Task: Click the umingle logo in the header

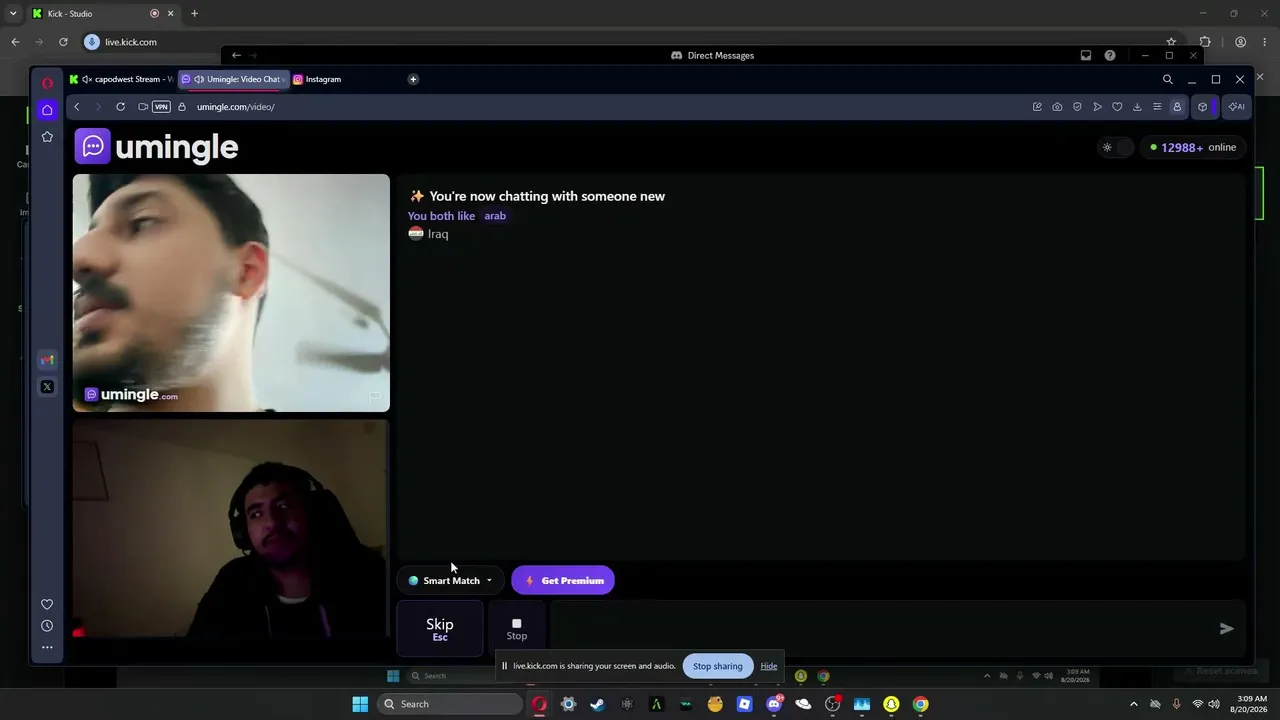Action: pyautogui.click(x=156, y=147)
